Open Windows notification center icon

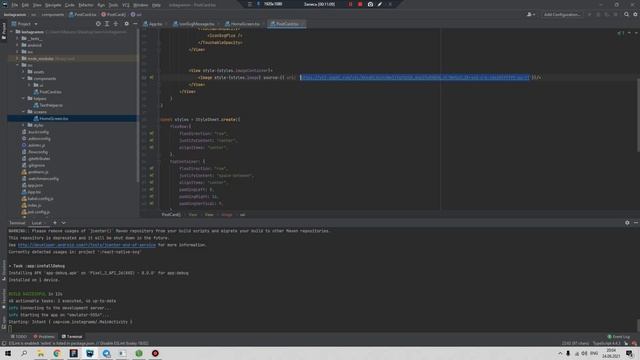tap(630, 353)
